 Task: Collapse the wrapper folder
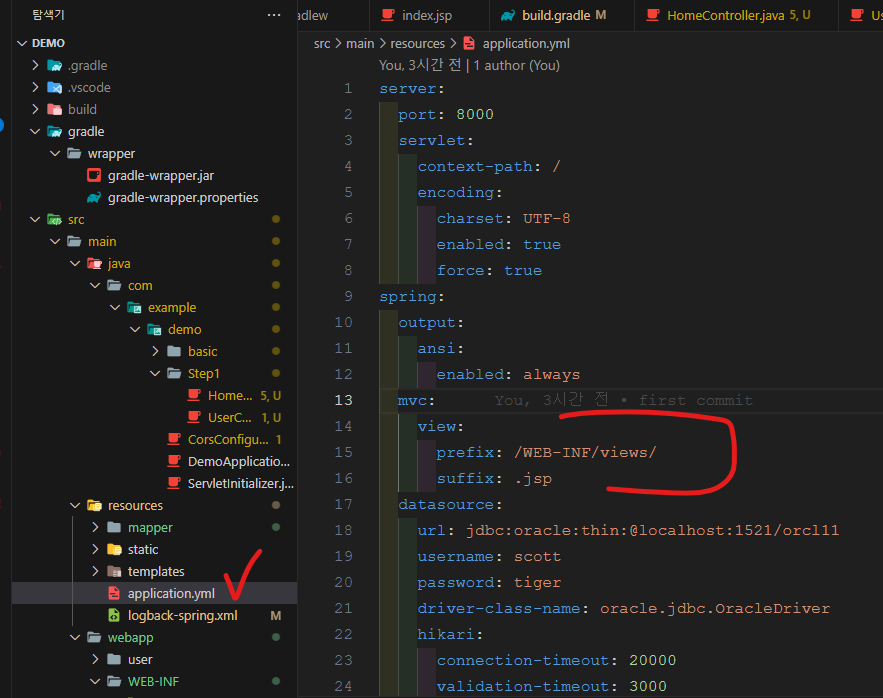click(55, 153)
